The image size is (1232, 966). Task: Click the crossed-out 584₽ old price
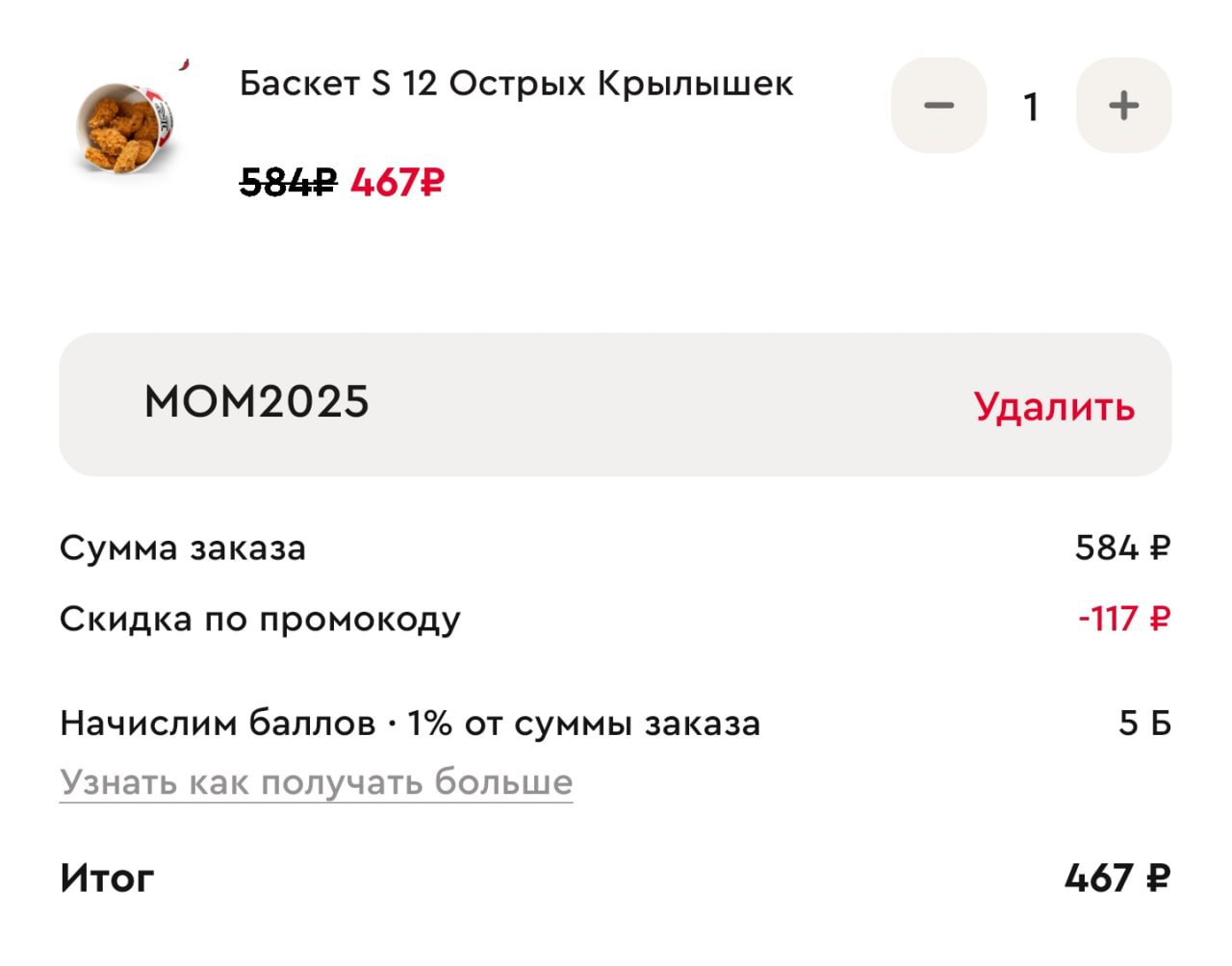[288, 181]
